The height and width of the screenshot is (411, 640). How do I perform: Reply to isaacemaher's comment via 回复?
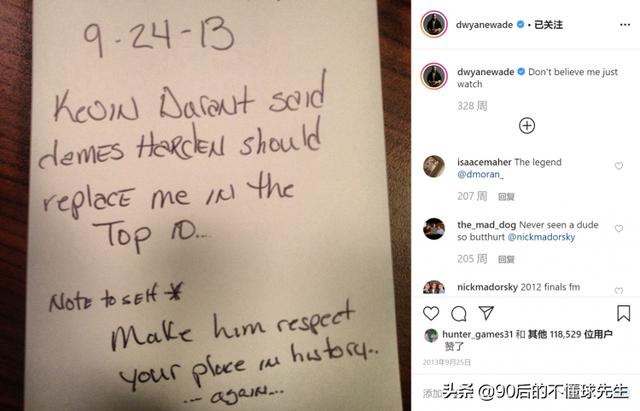506,197
